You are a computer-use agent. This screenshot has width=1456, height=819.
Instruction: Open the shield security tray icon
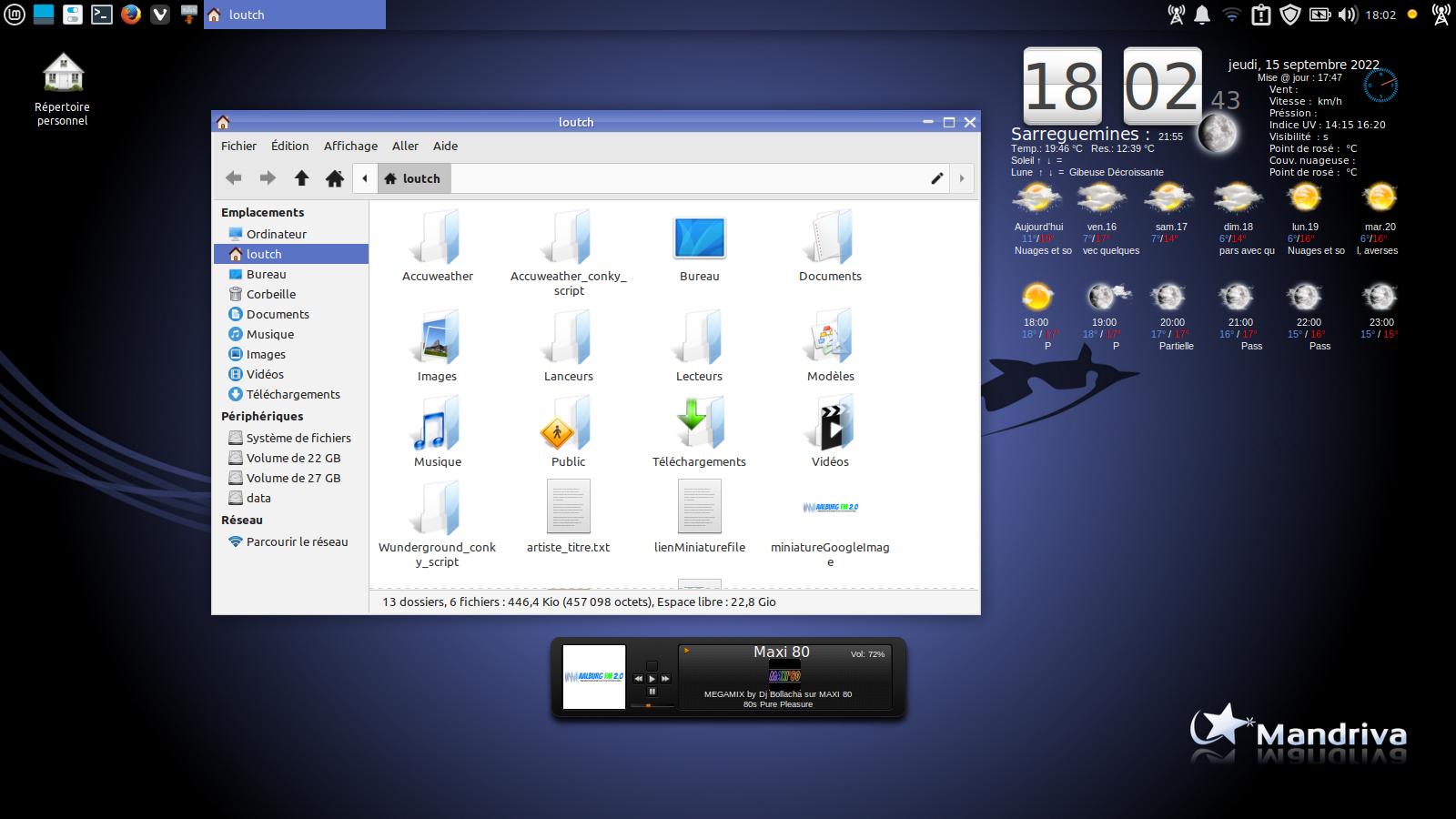pos(1289,15)
